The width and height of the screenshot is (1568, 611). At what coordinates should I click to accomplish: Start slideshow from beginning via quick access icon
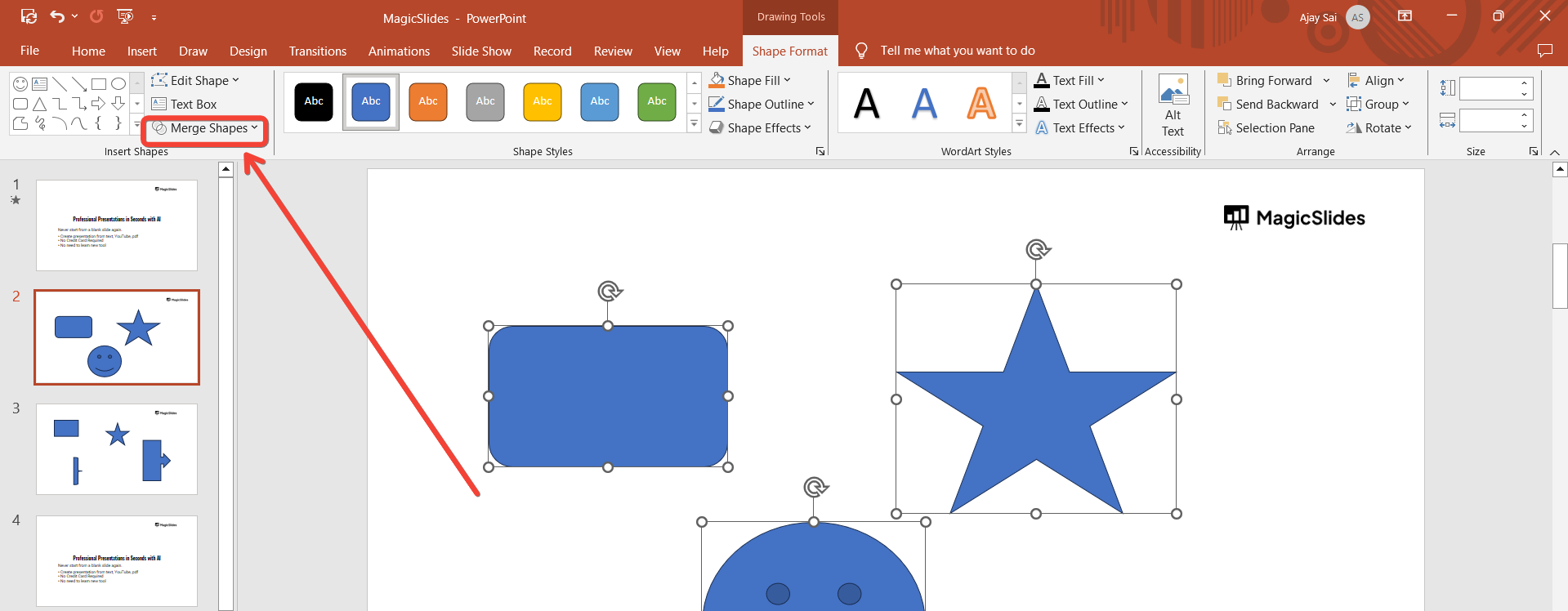pyautogui.click(x=125, y=16)
